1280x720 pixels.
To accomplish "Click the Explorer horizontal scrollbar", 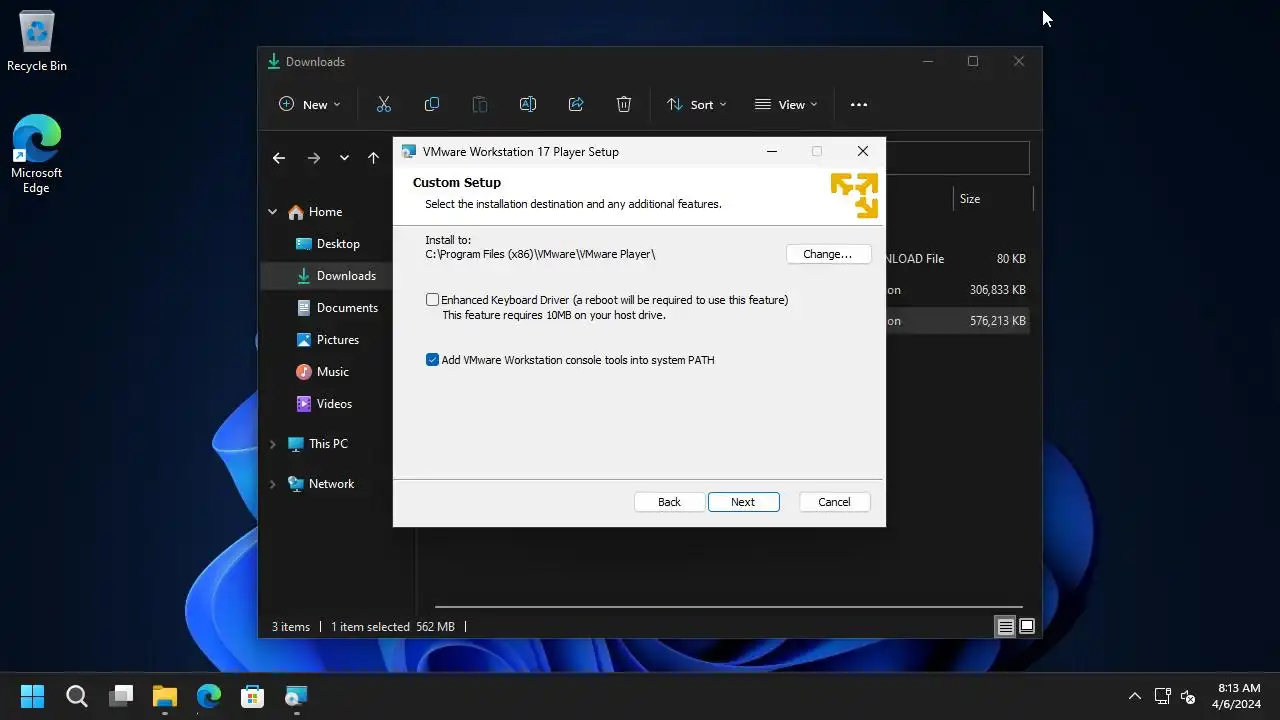I will pyautogui.click(x=728, y=606).
